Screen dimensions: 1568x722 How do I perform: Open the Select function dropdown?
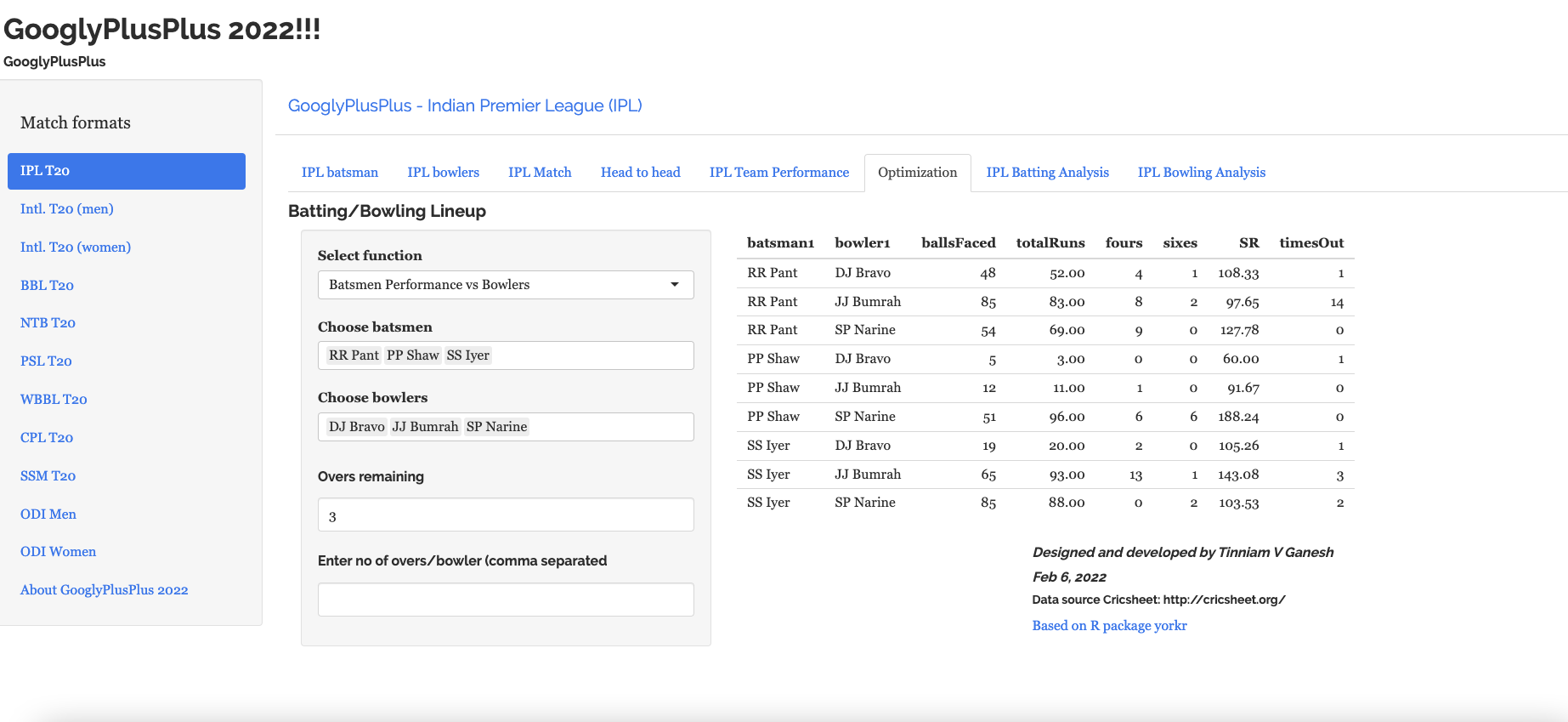pos(505,285)
